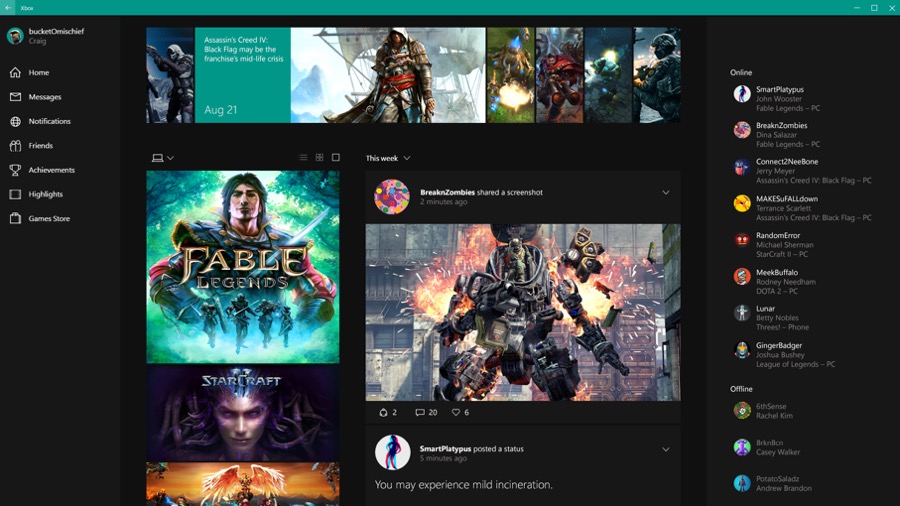Screen dimensions: 900x506
Task: Click 'Casey Walker' under BrknBcn
Action: pos(778,452)
